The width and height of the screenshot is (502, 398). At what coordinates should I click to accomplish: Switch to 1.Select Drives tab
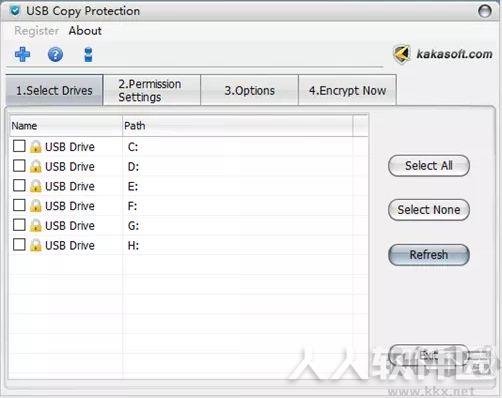pyautogui.click(x=54, y=90)
